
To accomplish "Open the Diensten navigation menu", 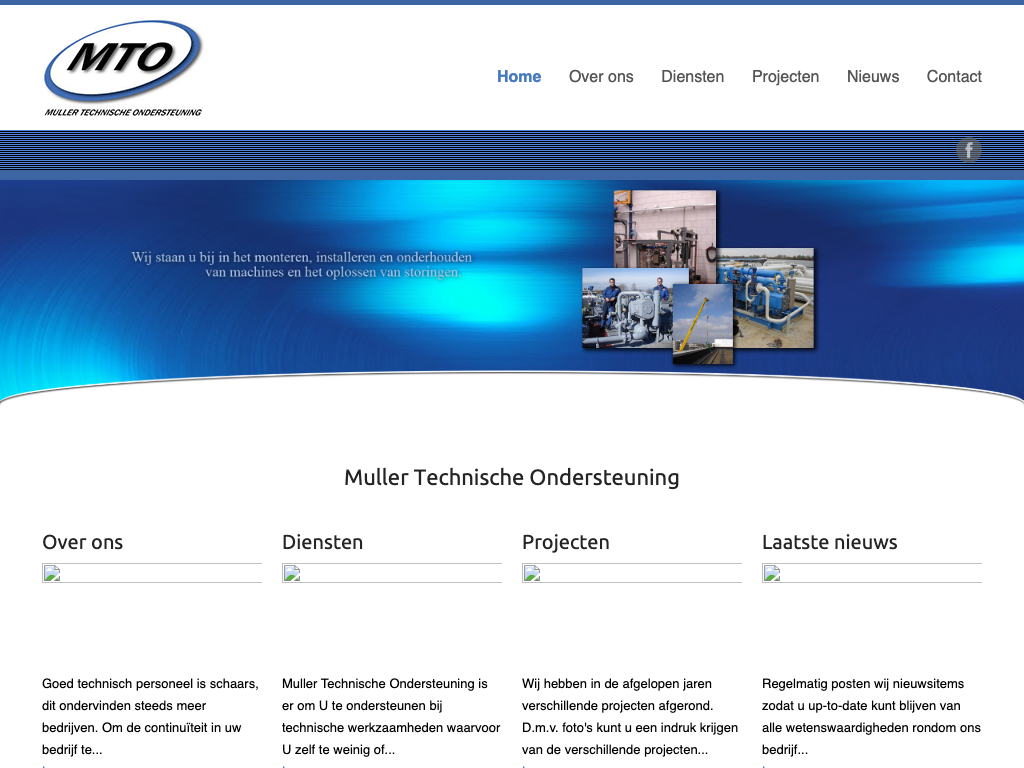I will (692, 77).
